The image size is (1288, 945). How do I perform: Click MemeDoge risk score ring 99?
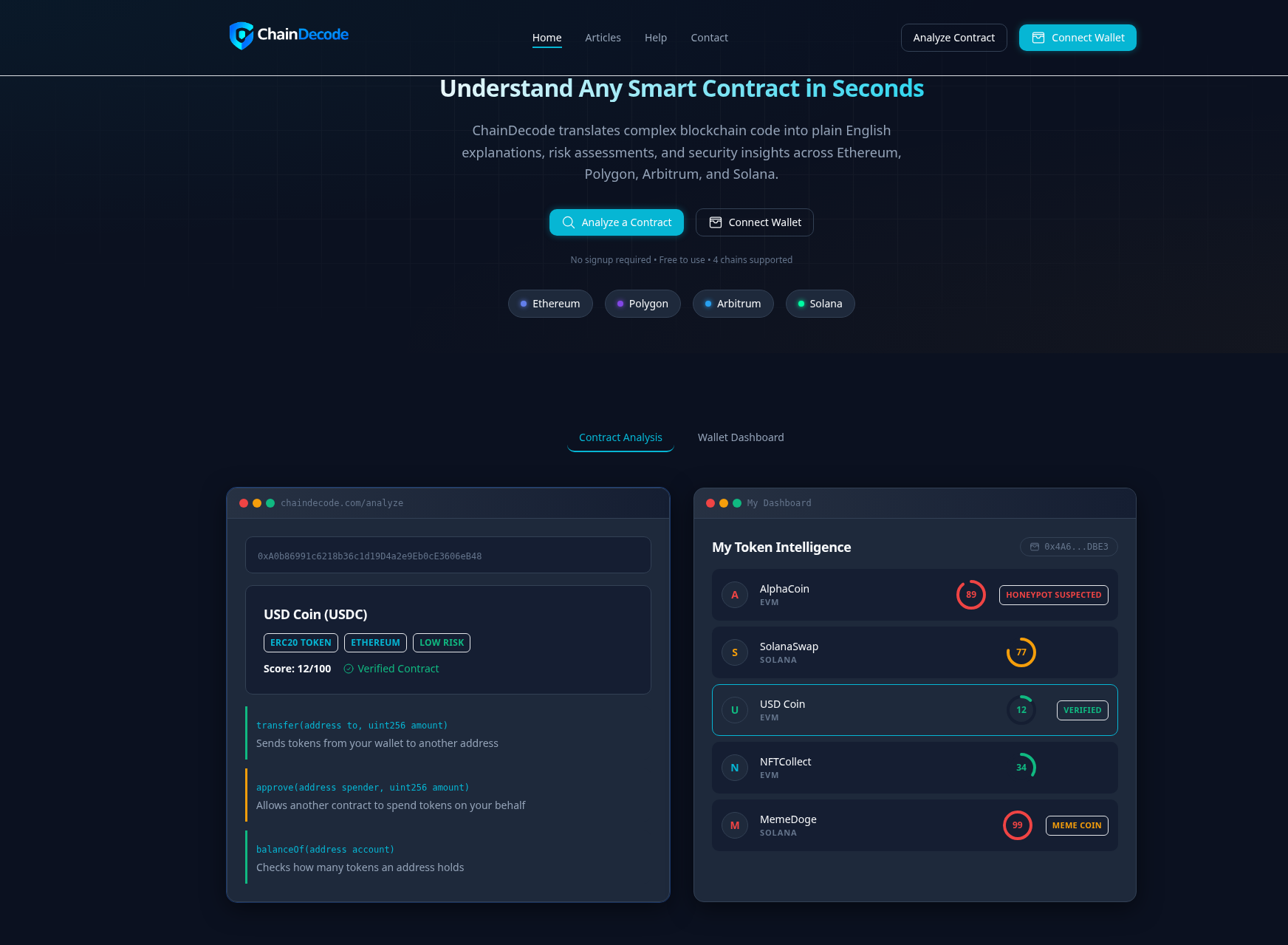[1018, 825]
